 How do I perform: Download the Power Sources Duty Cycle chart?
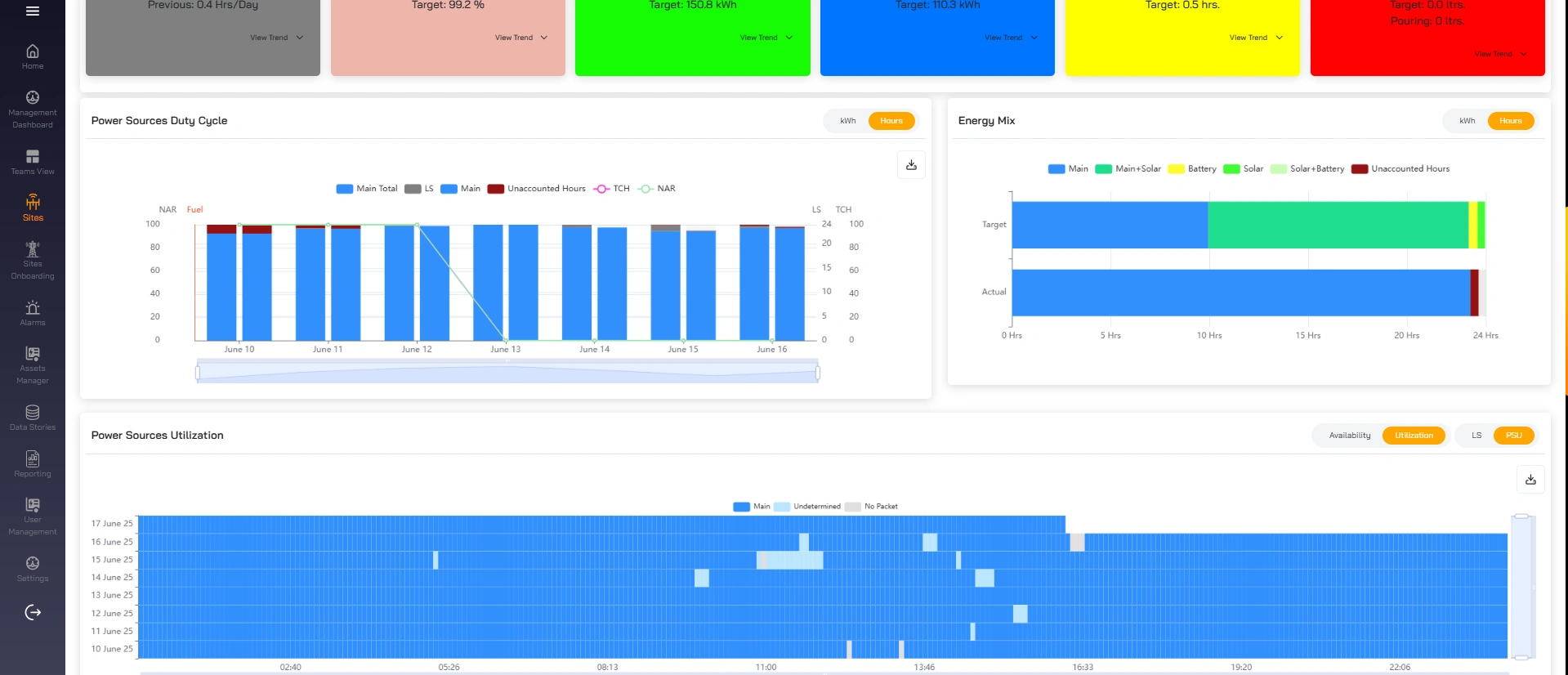pos(911,165)
